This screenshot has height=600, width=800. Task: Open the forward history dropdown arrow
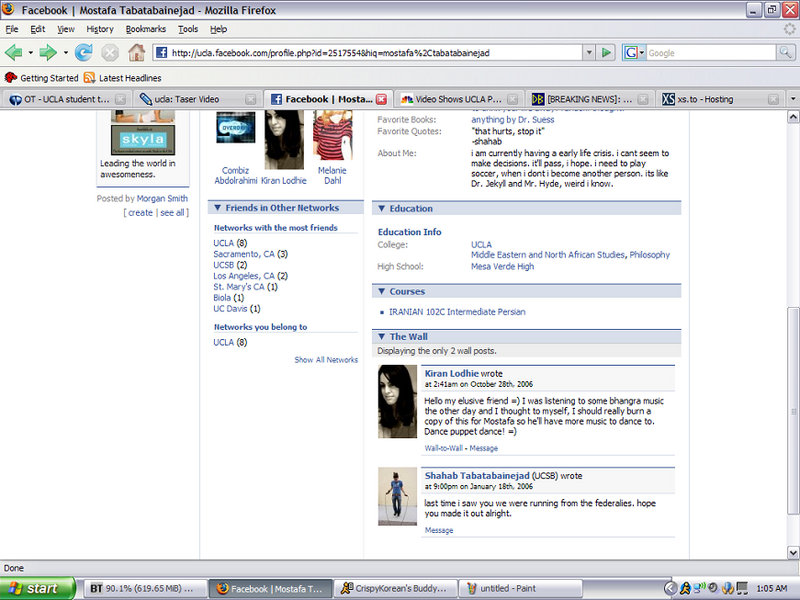(x=65, y=53)
